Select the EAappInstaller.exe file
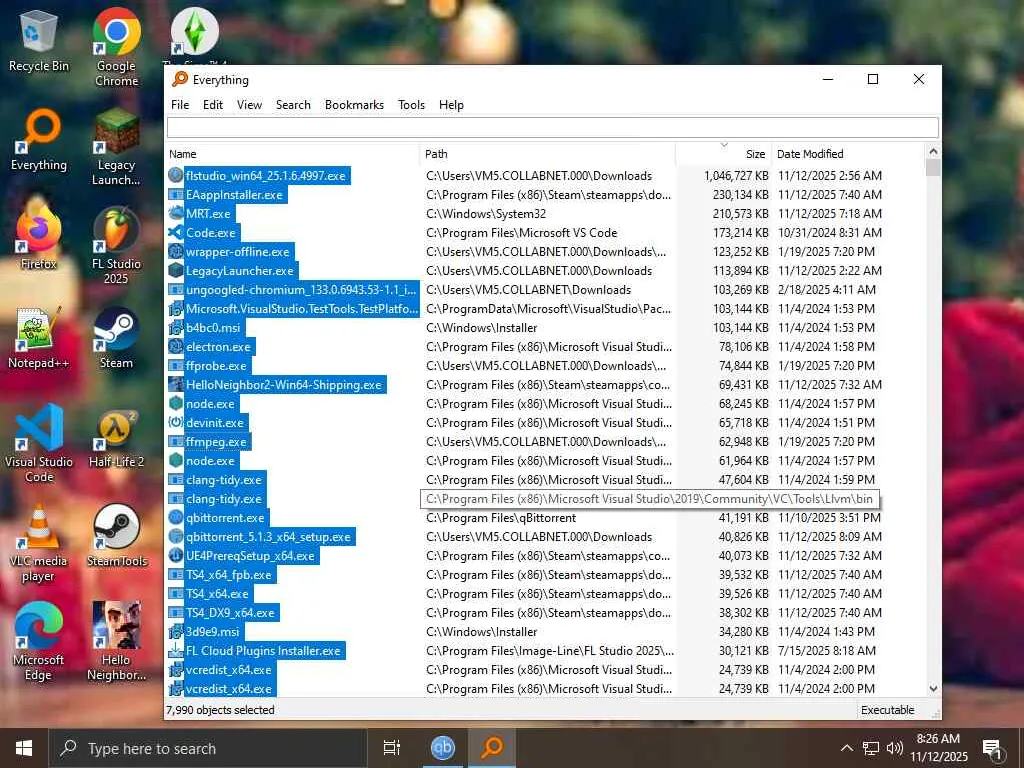Image resolution: width=1024 pixels, height=768 pixels. click(x=234, y=195)
